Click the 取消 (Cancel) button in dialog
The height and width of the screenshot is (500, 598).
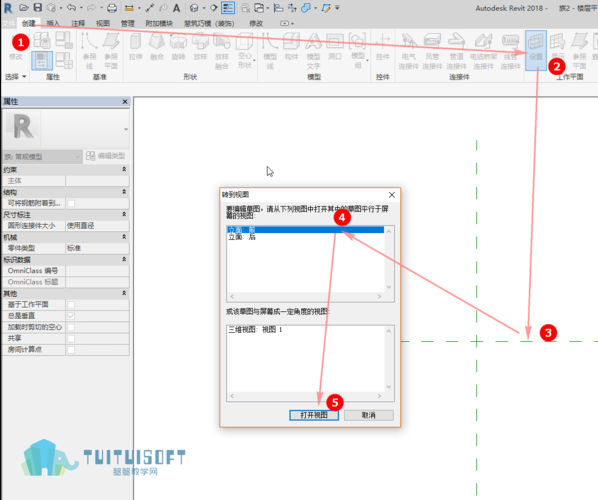click(x=368, y=415)
